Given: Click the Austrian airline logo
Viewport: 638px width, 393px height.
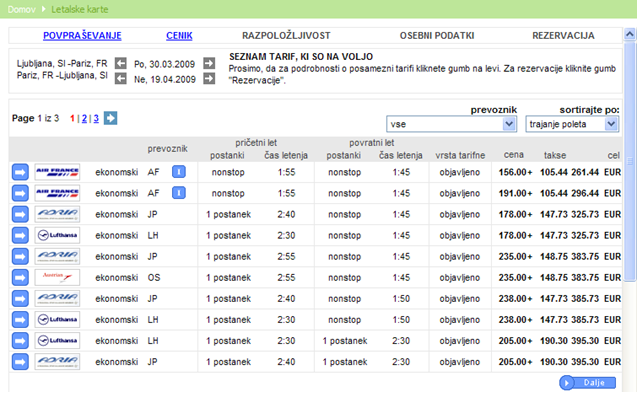Looking at the screenshot, I should (x=57, y=277).
